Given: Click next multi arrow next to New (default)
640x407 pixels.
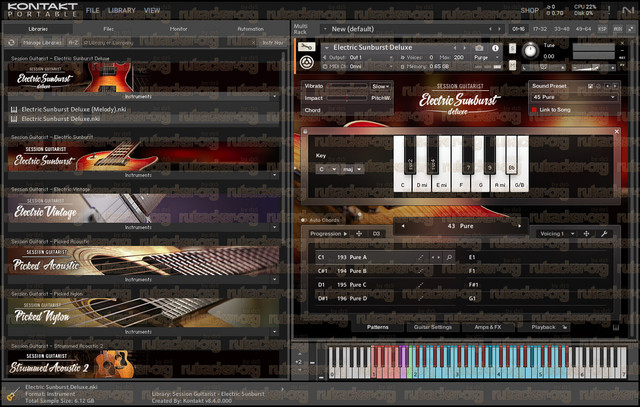Looking at the screenshot, I should click(x=499, y=29).
